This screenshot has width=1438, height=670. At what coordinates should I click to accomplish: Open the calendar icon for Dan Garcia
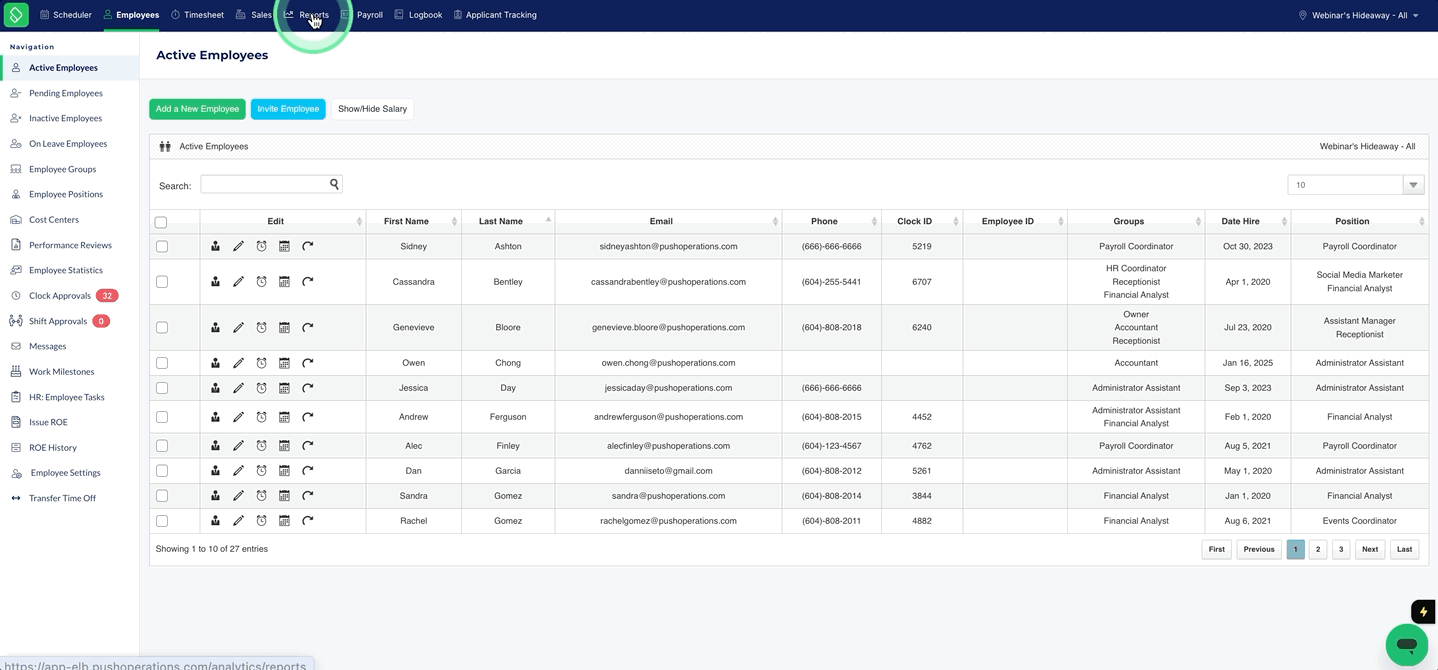(x=284, y=471)
